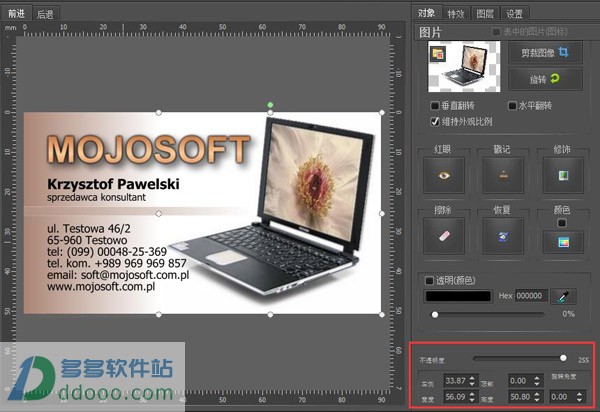The width and height of the screenshot is (600, 412).
Task: Click the 不透明度 opacity slider showing 255
Action: [520, 358]
